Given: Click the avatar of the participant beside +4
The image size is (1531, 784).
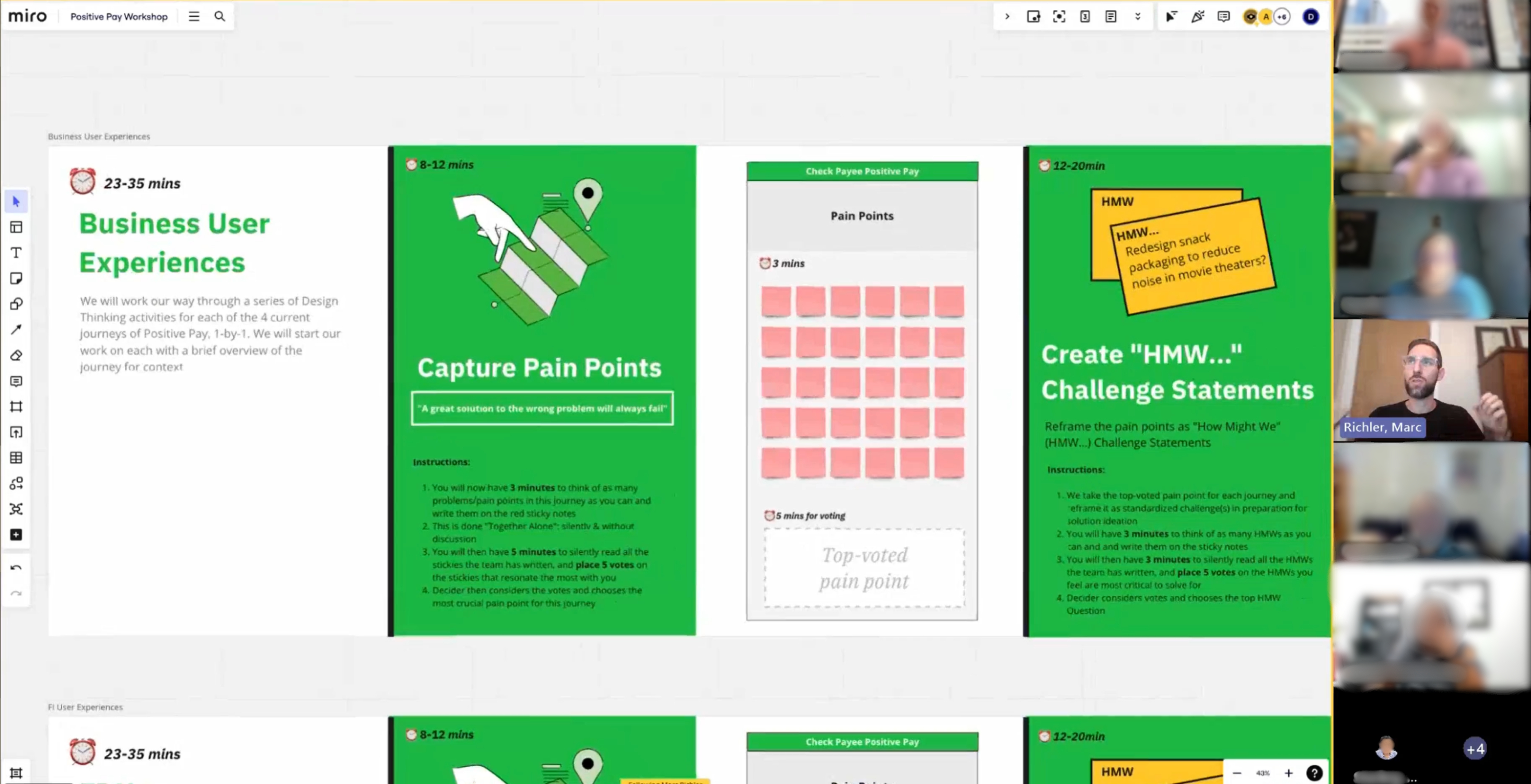Looking at the screenshot, I should point(1386,748).
